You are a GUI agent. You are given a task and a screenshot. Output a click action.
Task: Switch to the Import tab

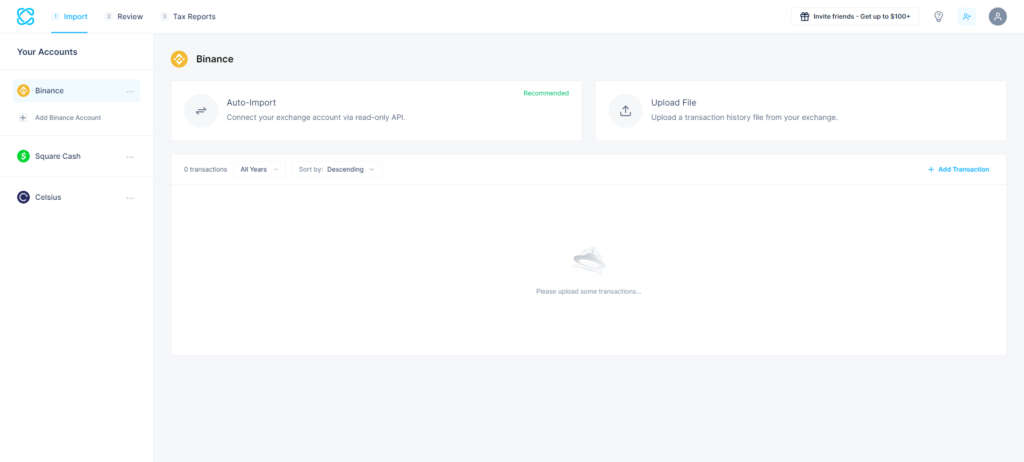pos(69,16)
